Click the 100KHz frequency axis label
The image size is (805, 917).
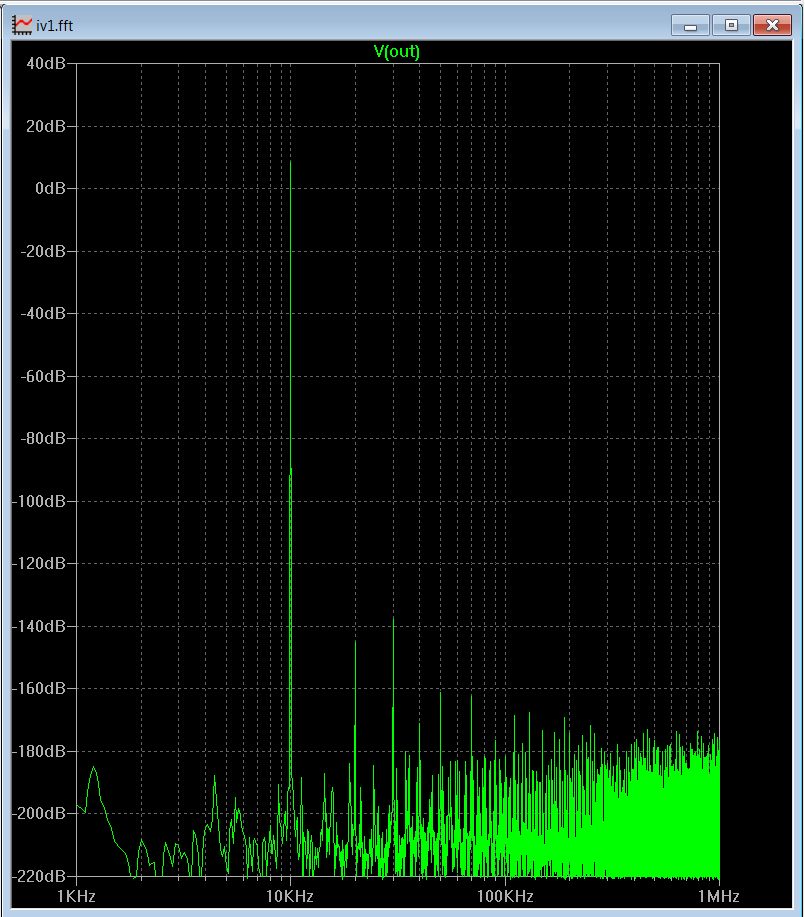pyautogui.click(x=505, y=896)
